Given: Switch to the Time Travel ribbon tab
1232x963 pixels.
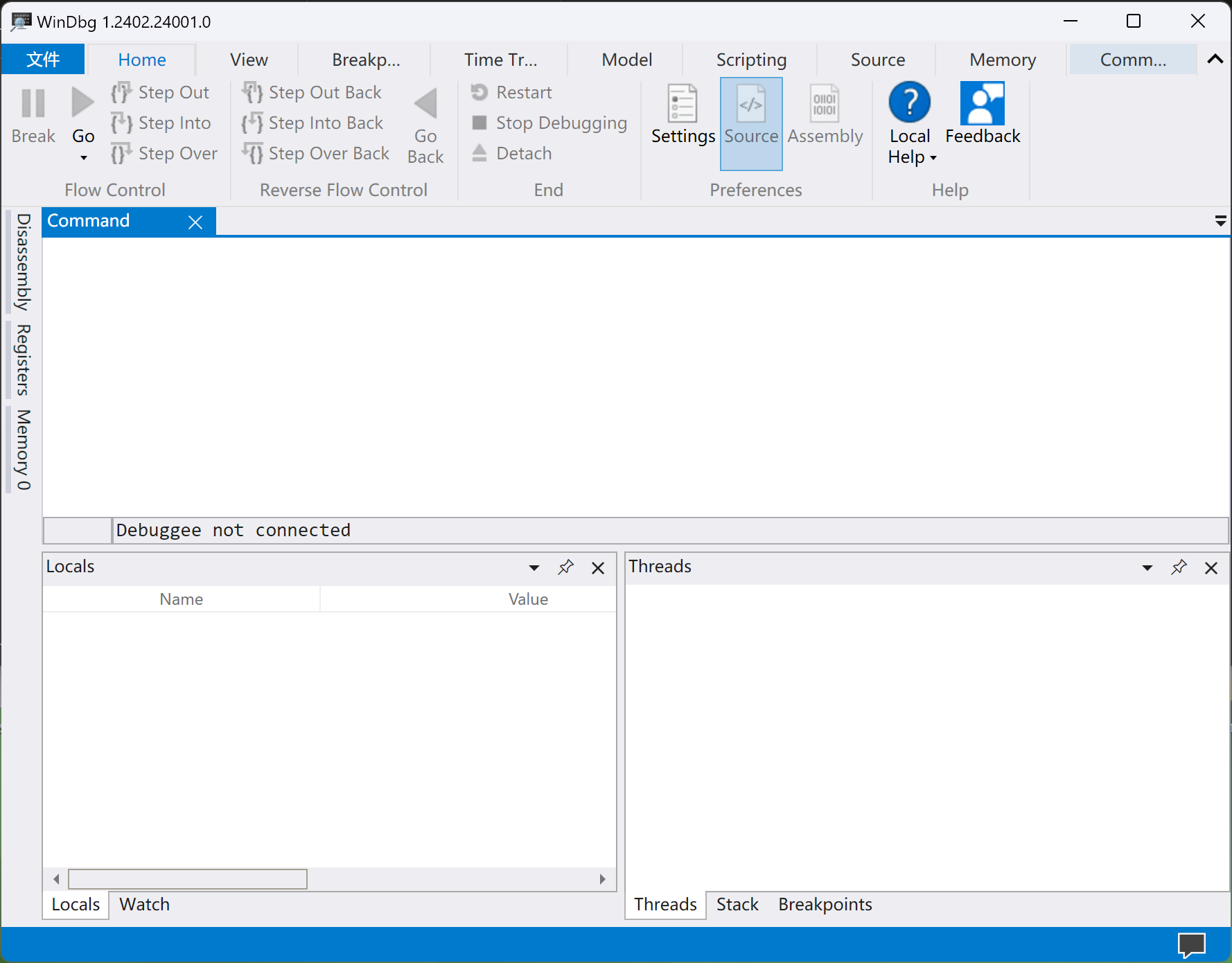Looking at the screenshot, I should coord(500,60).
